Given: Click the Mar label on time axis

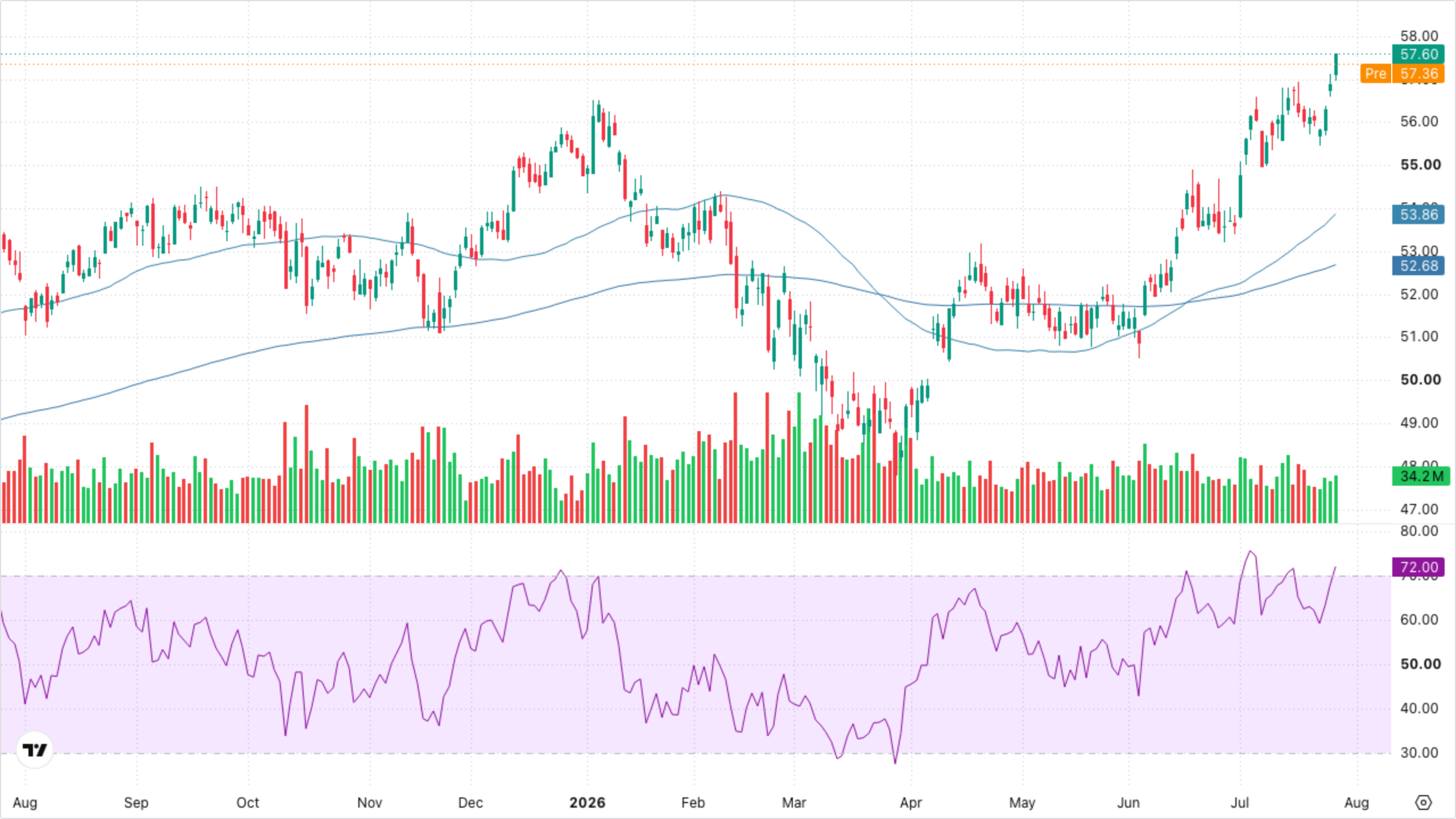Looking at the screenshot, I should click(794, 803).
